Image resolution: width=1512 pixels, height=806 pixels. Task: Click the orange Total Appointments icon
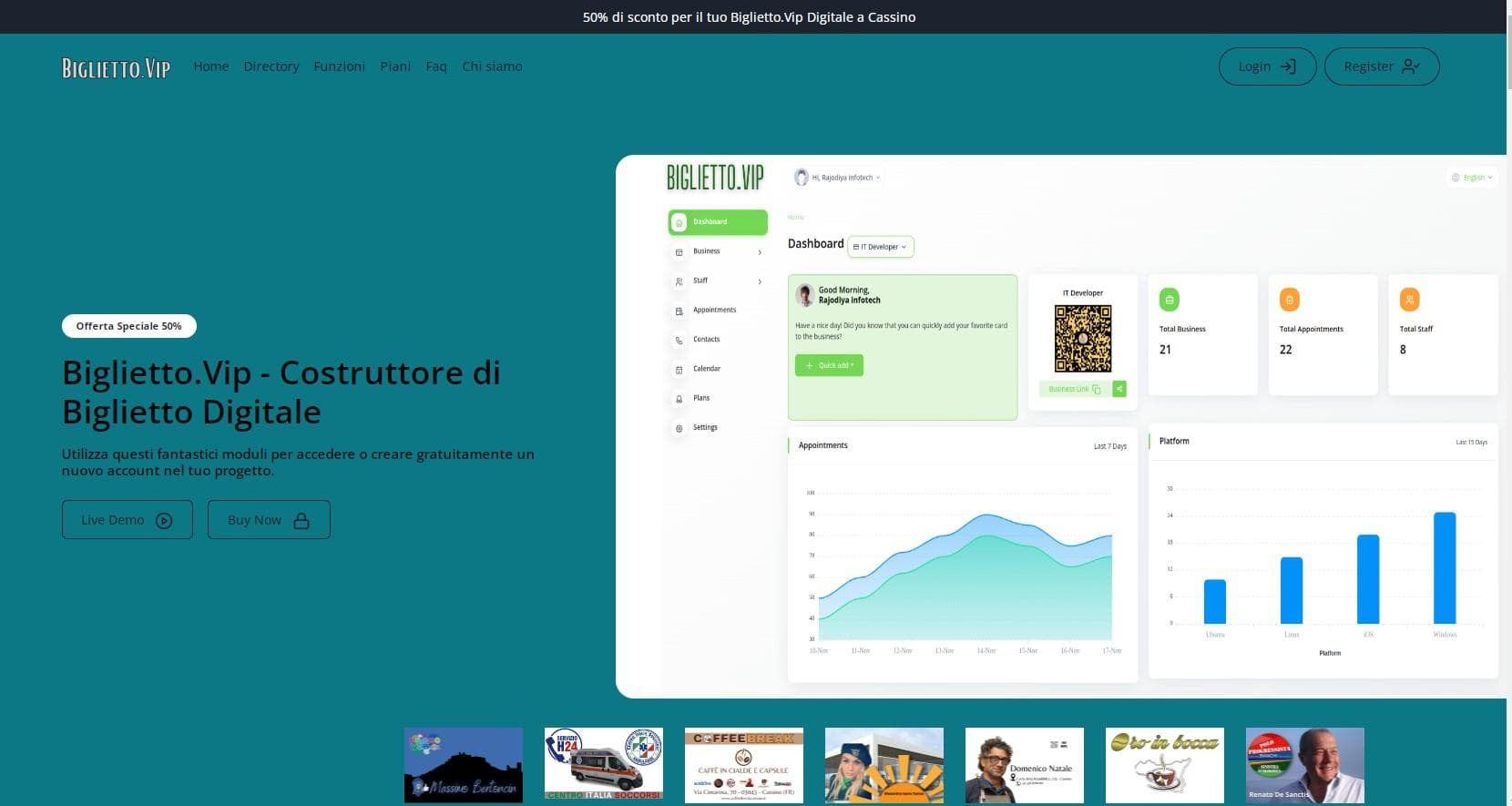pos(1289,300)
